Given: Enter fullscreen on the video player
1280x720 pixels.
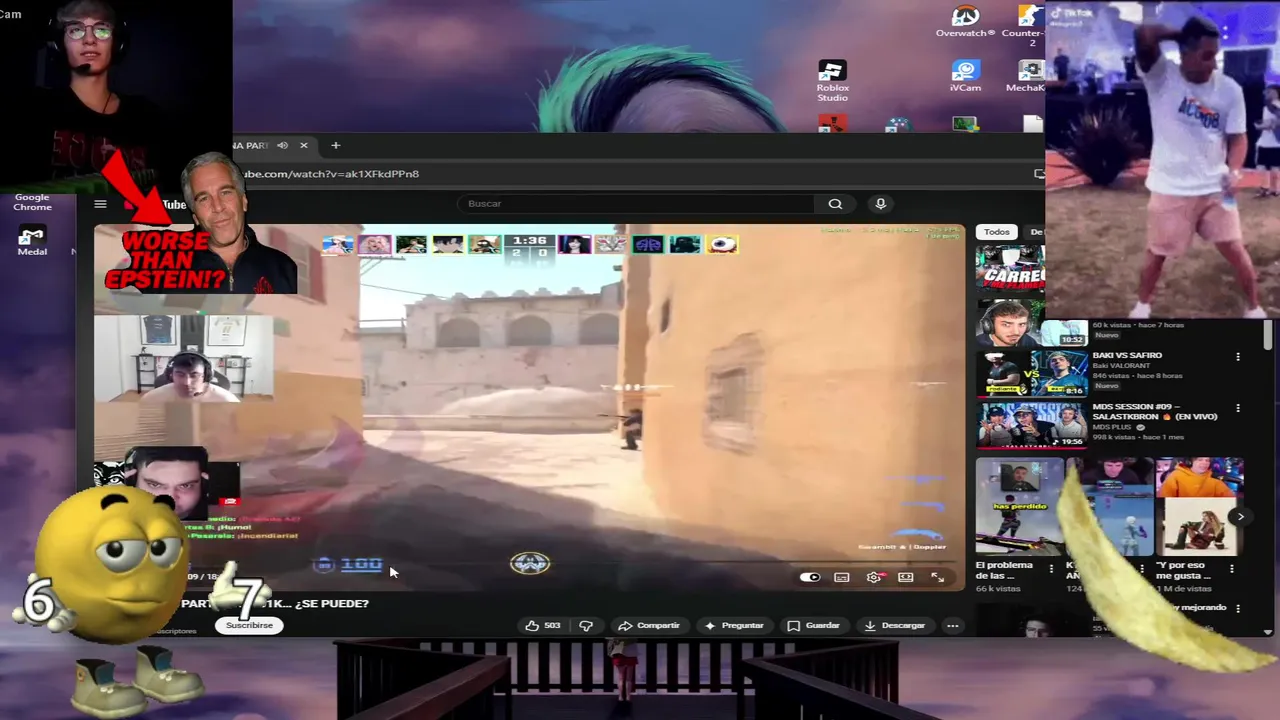Looking at the screenshot, I should click(x=938, y=577).
